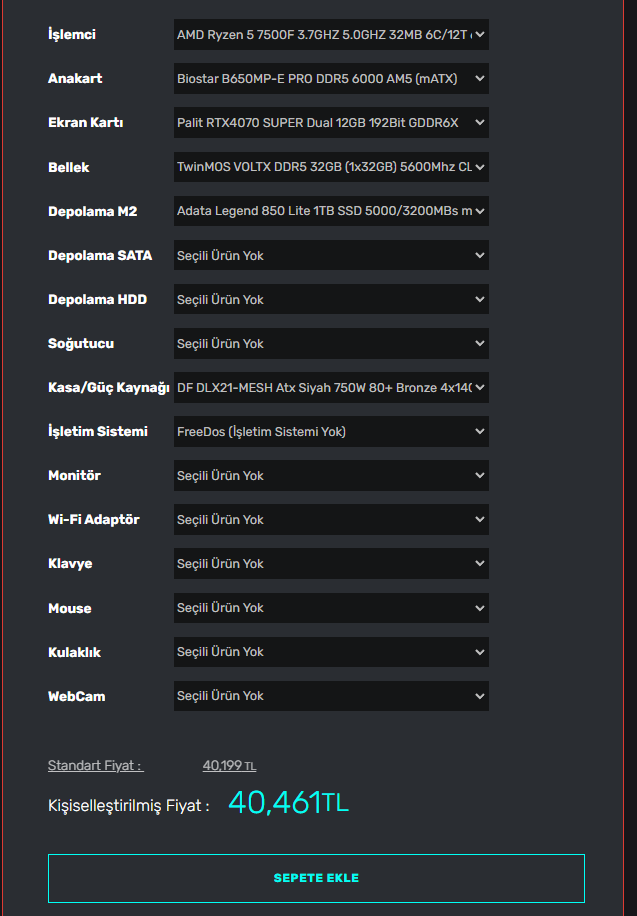This screenshot has height=916, width=637.
Task: Open the Depolama HDD dropdown
Action: point(331,299)
